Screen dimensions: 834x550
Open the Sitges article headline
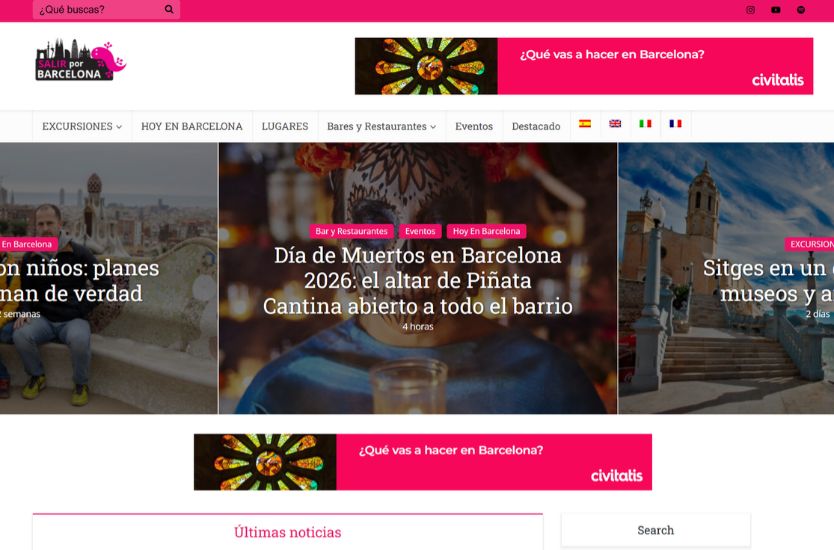[x=768, y=281]
